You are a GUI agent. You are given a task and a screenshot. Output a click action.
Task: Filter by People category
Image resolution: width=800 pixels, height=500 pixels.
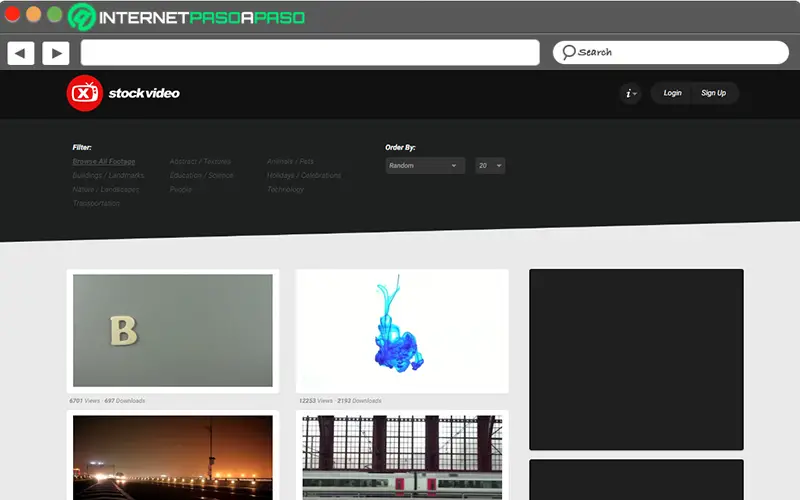[181, 189]
